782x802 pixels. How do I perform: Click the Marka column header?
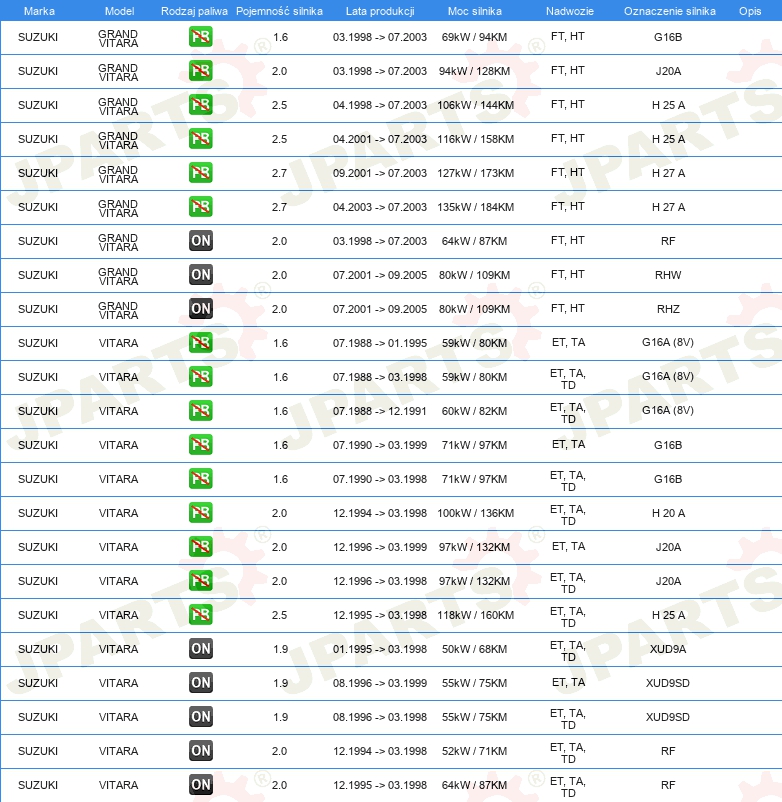click(x=39, y=11)
